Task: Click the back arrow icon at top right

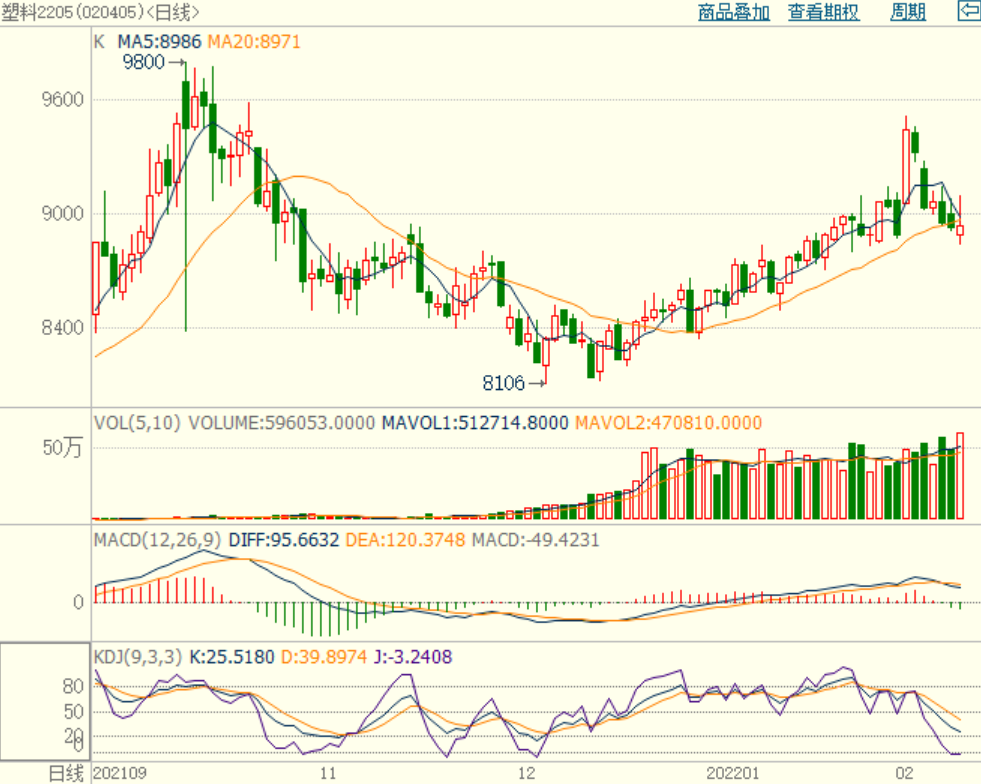Action: (x=968, y=11)
